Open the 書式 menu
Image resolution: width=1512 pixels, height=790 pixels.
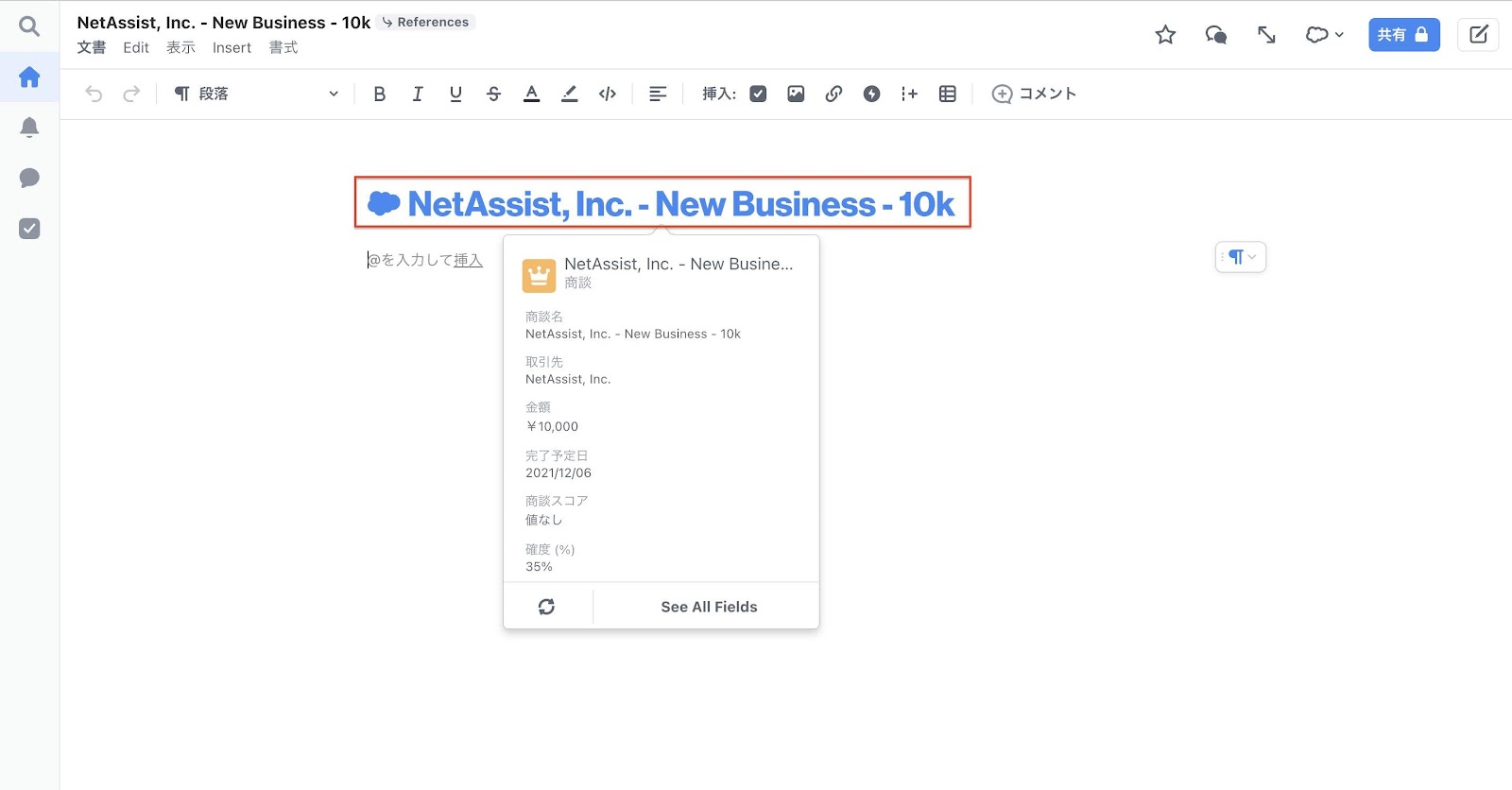[283, 47]
